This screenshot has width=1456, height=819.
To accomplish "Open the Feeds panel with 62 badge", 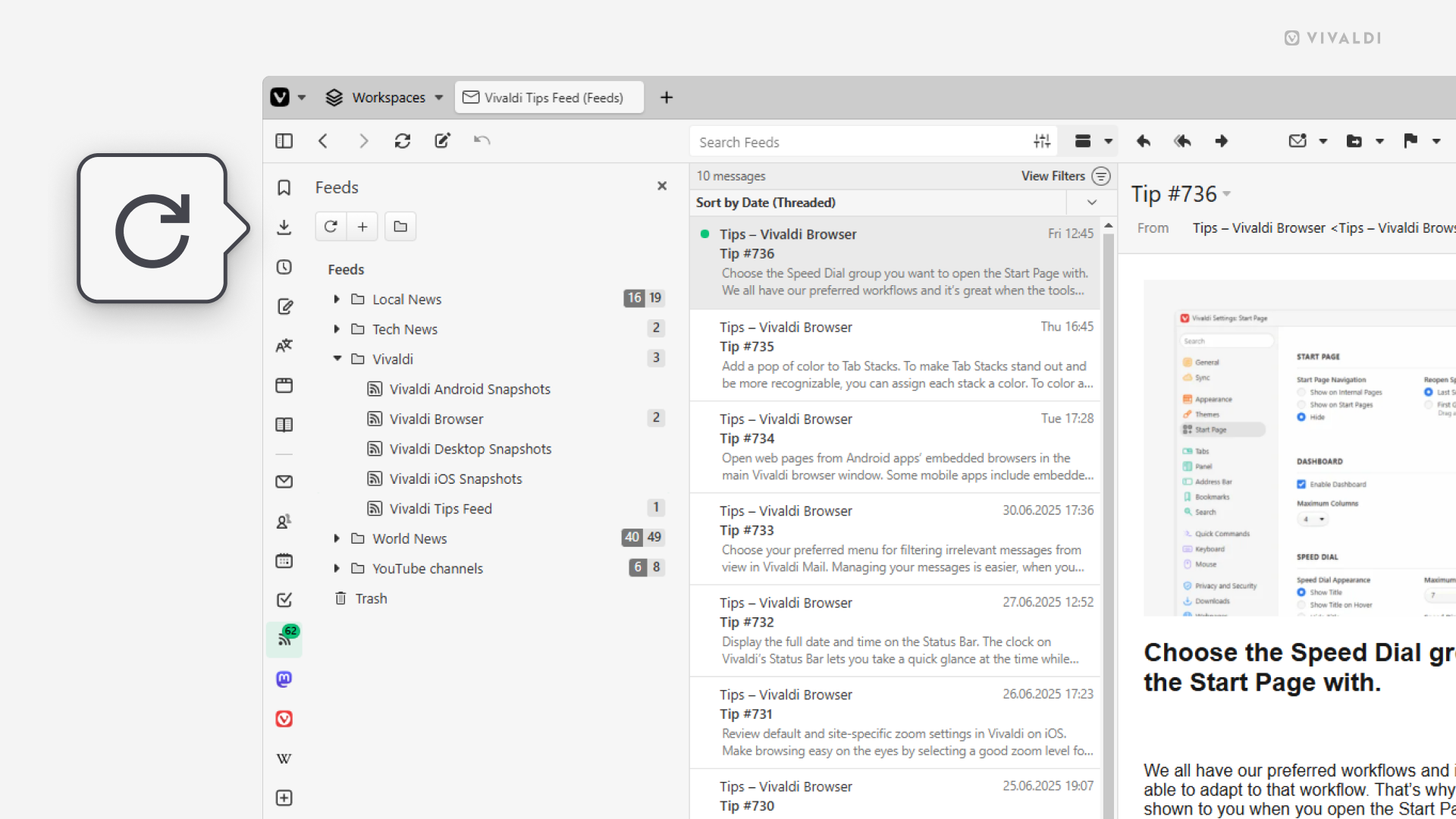I will click(284, 639).
